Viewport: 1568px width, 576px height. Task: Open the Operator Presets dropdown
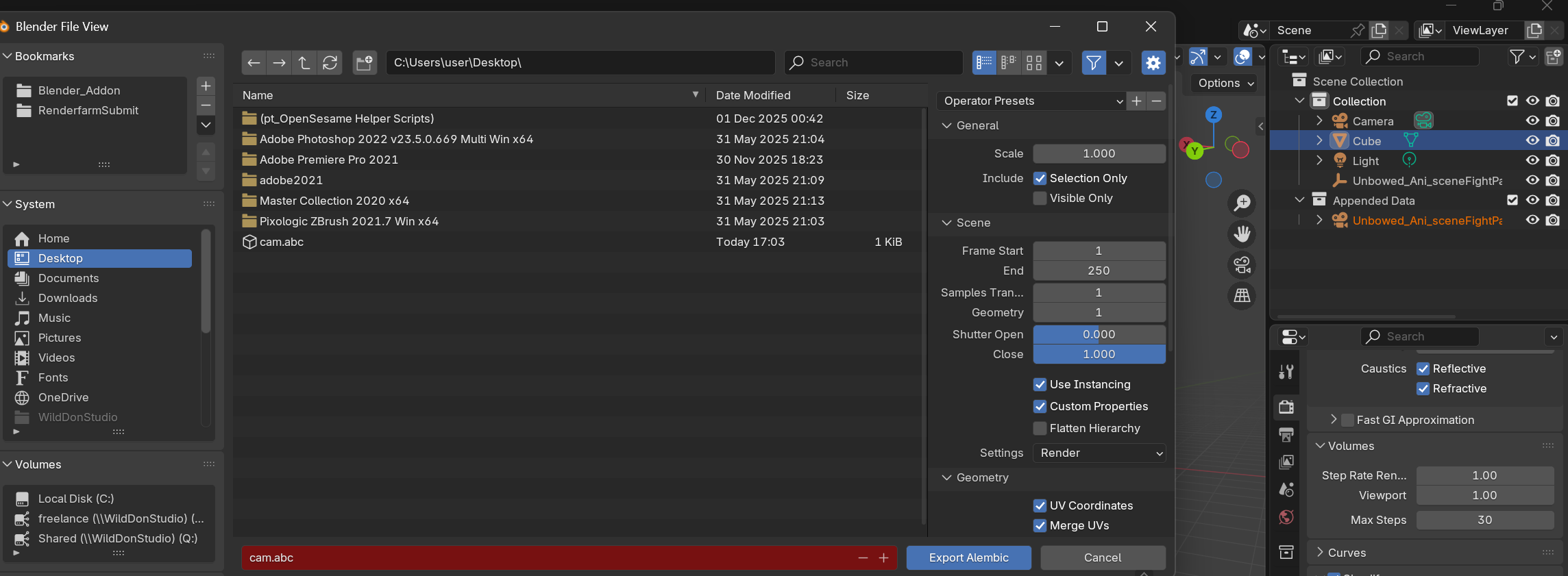pyautogui.click(x=1031, y=101)
